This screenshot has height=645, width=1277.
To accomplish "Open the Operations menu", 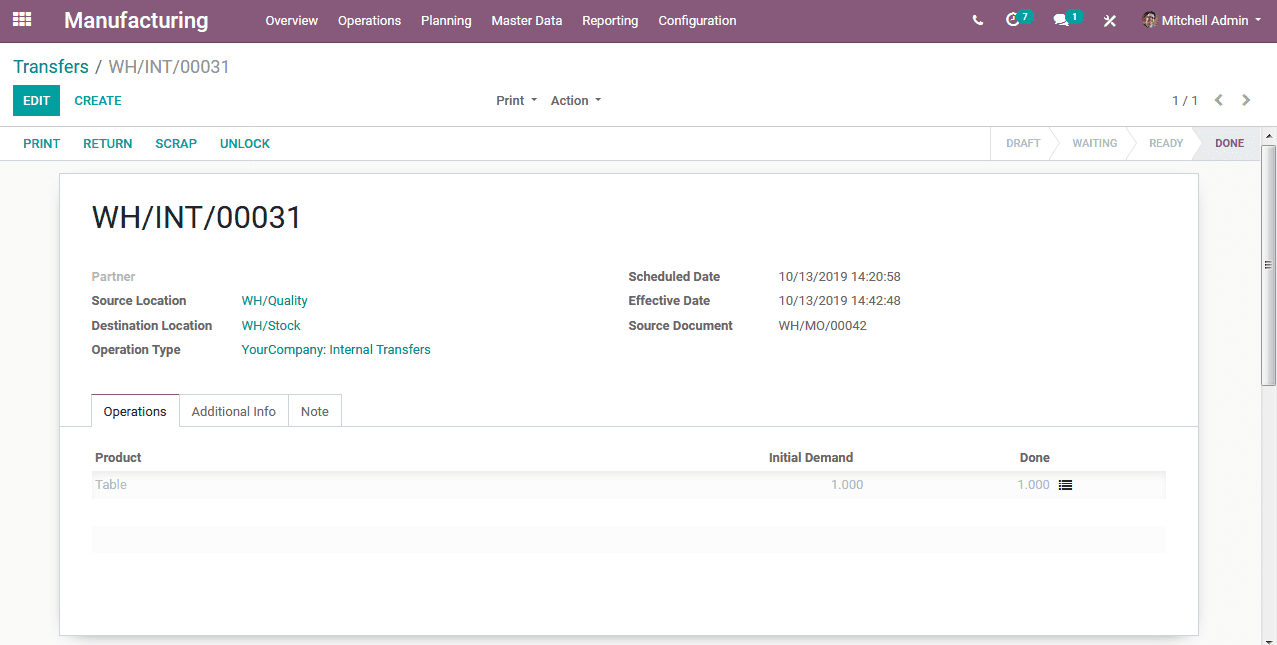I will coord(369,20).
